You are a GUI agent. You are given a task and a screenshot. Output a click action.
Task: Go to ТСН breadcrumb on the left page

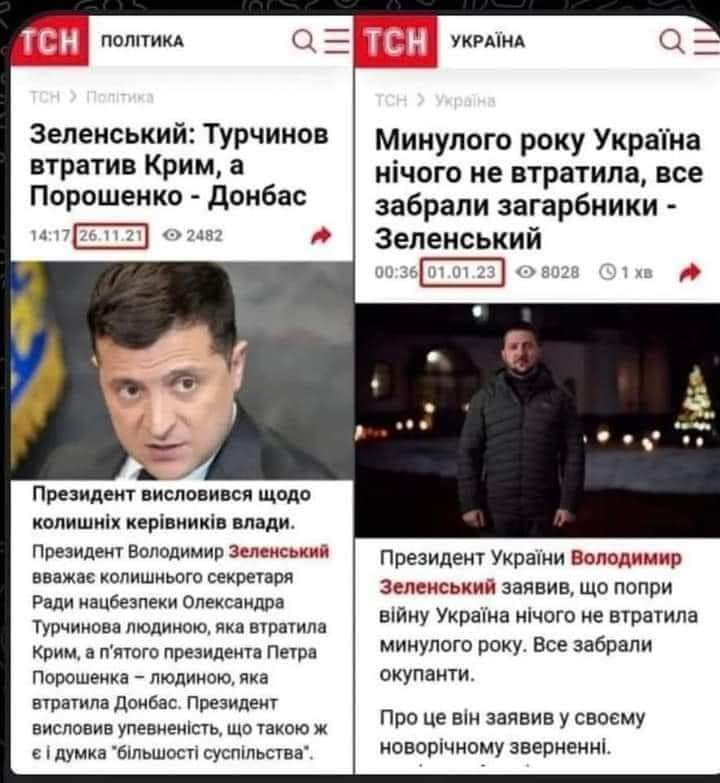coord(45,97)
